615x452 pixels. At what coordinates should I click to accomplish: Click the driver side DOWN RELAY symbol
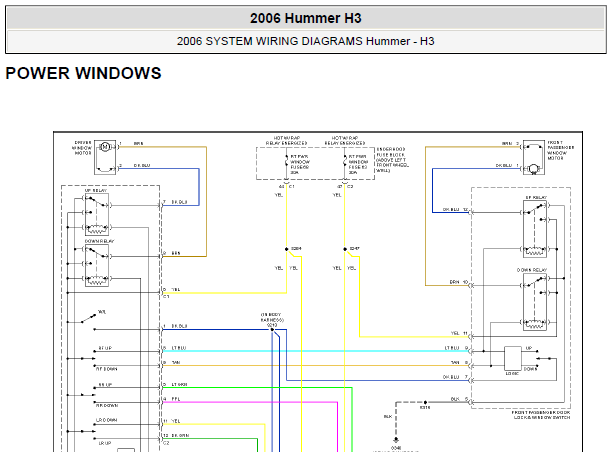tap(97, 266)
